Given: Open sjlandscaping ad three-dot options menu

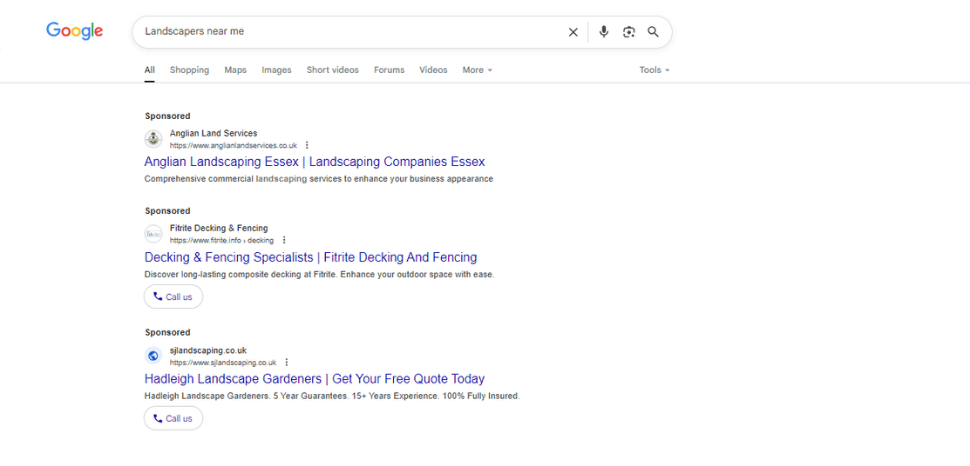Looking at the screenshot, I should 286,363.
